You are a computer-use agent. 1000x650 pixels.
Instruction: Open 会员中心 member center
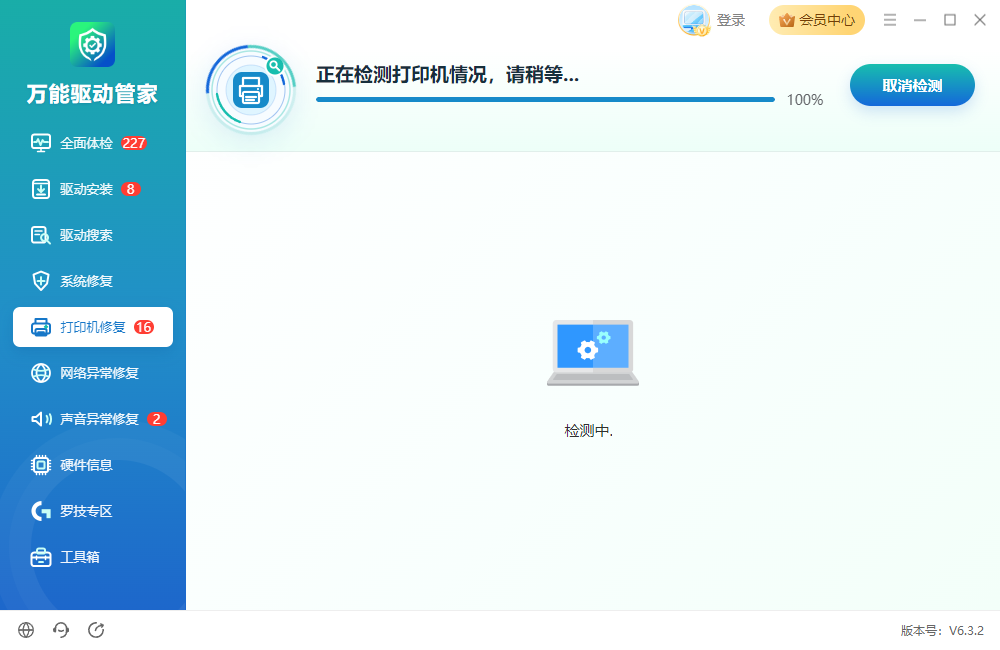[x=817, y=20]
